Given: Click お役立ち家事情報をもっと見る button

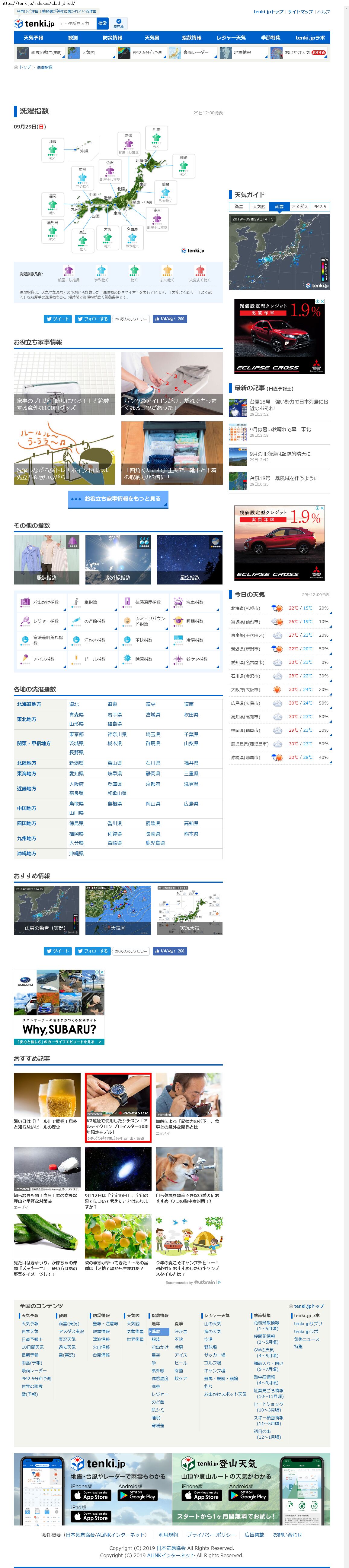Looking at the screenshot, I should click(118, 499).
